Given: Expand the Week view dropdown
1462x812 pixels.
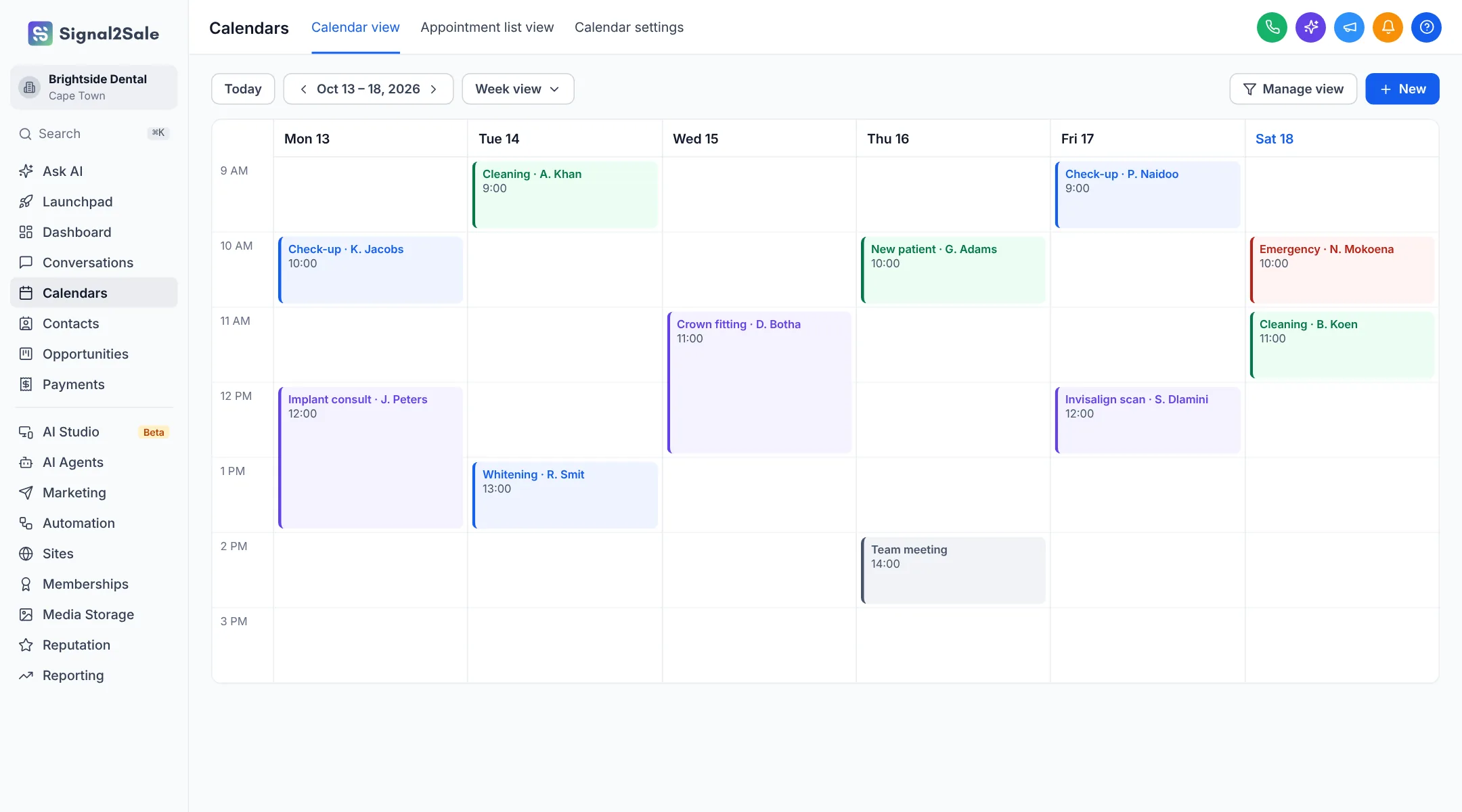Looking at the screenshot, I should (518, 89).
